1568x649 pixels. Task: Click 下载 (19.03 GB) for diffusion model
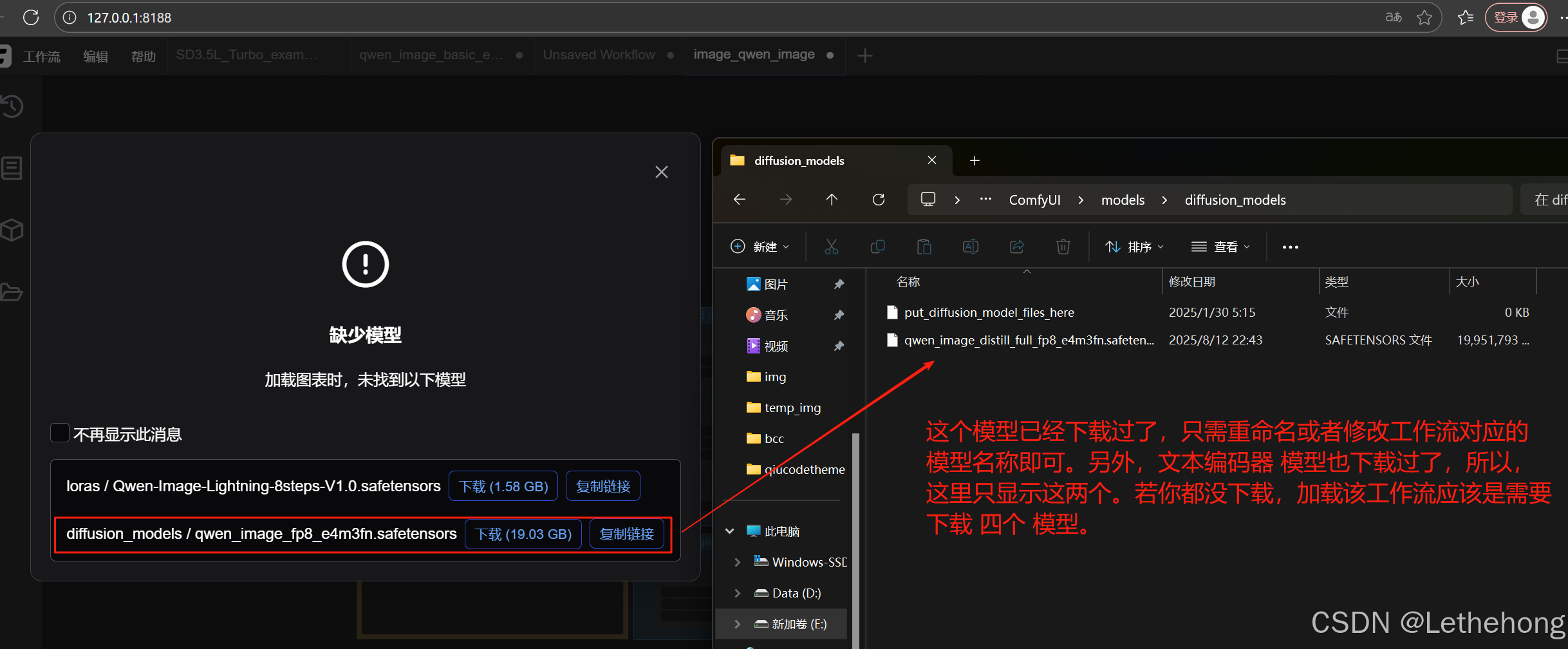tap(523, 534)
